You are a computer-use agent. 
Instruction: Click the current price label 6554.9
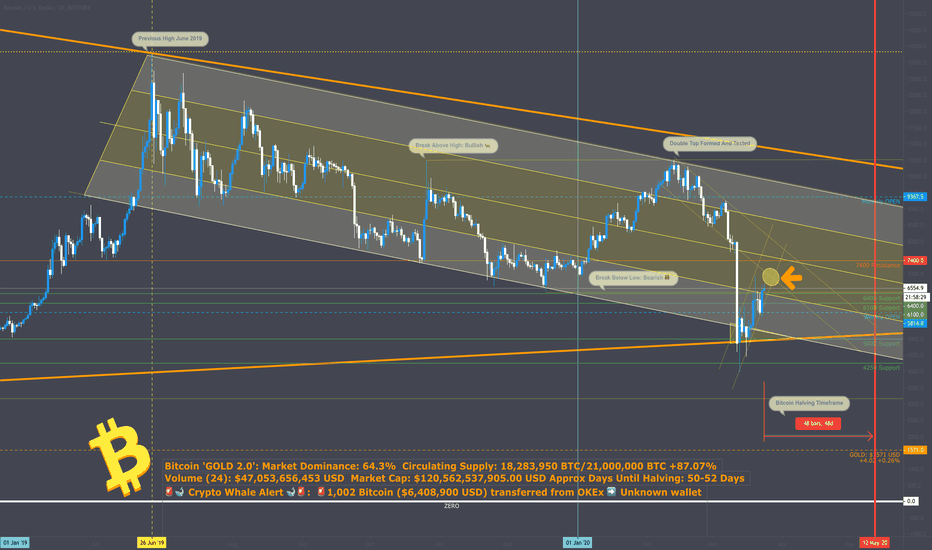tap(914, 288)
